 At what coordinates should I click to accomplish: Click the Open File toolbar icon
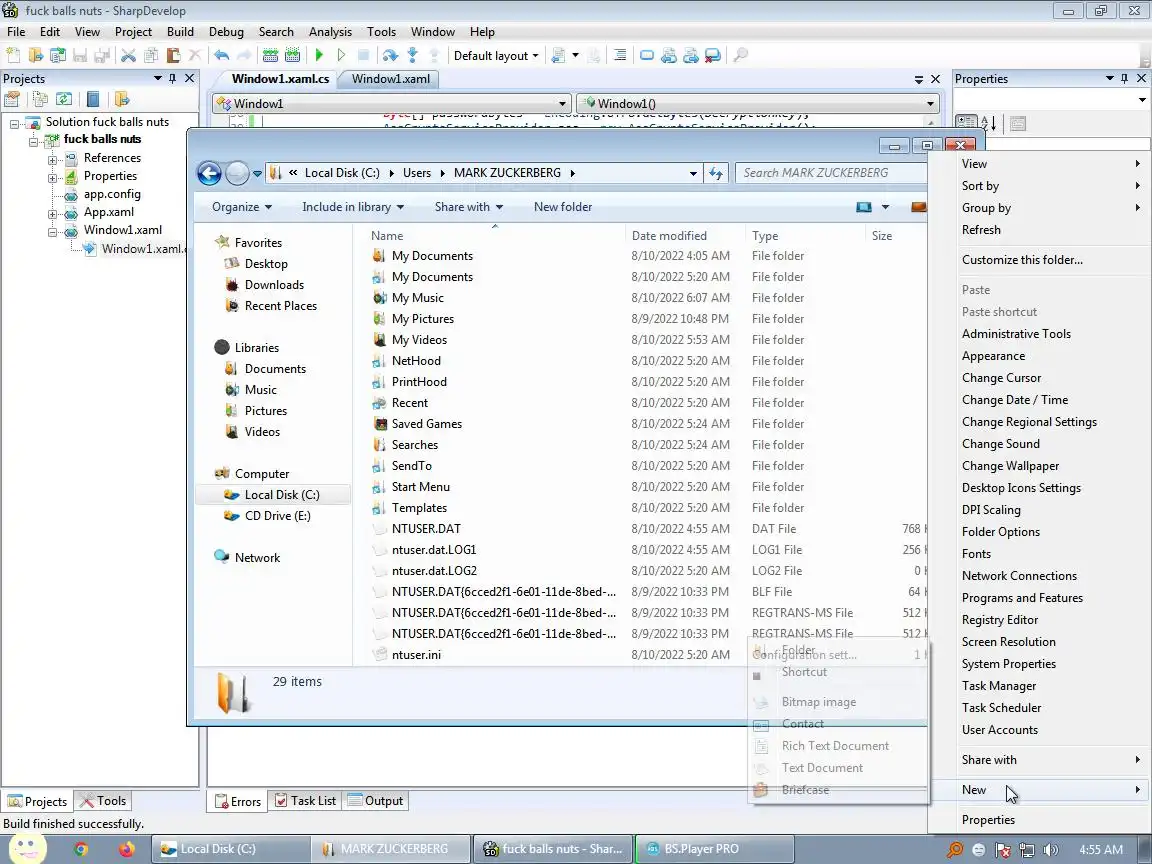click(x=35, y=55)
